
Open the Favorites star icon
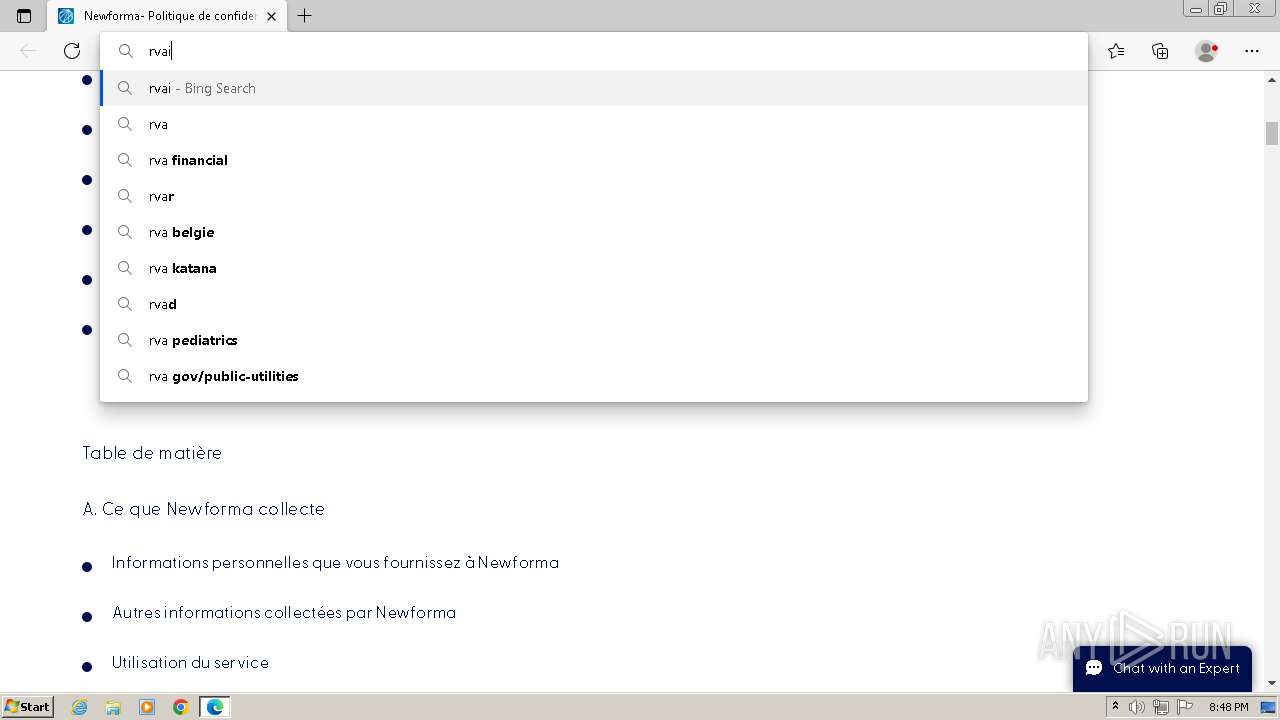point(1116,51)
